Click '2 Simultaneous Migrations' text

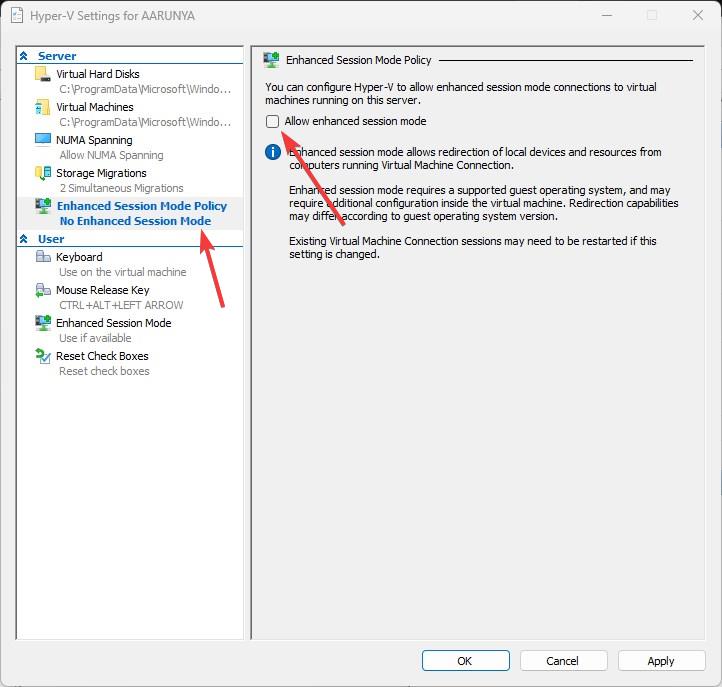pyautogui.click(x=122, y=188)
